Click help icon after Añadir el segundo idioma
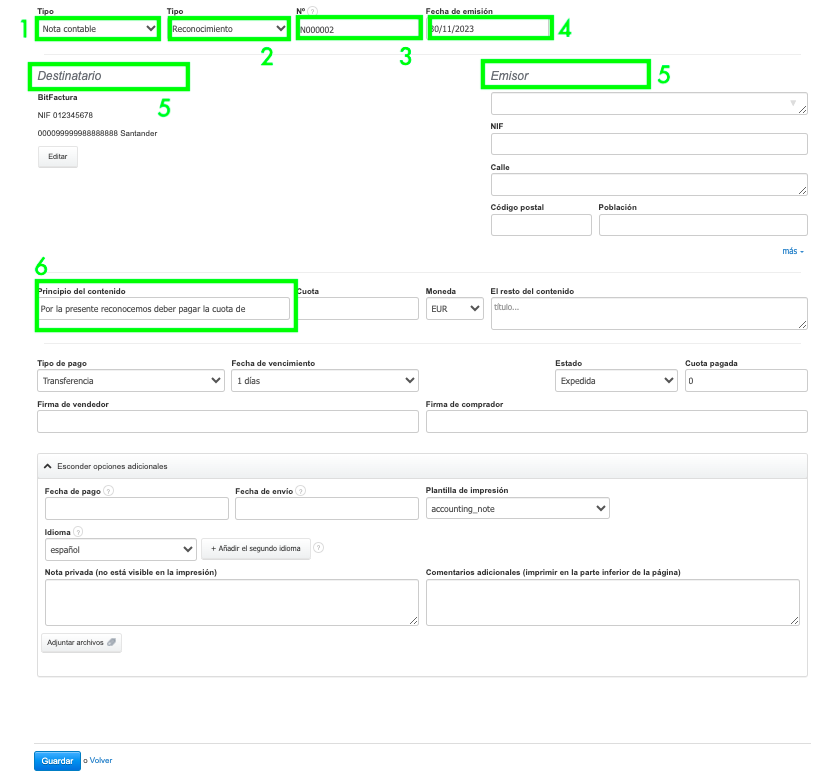828x771 pixels. (319, 548)
